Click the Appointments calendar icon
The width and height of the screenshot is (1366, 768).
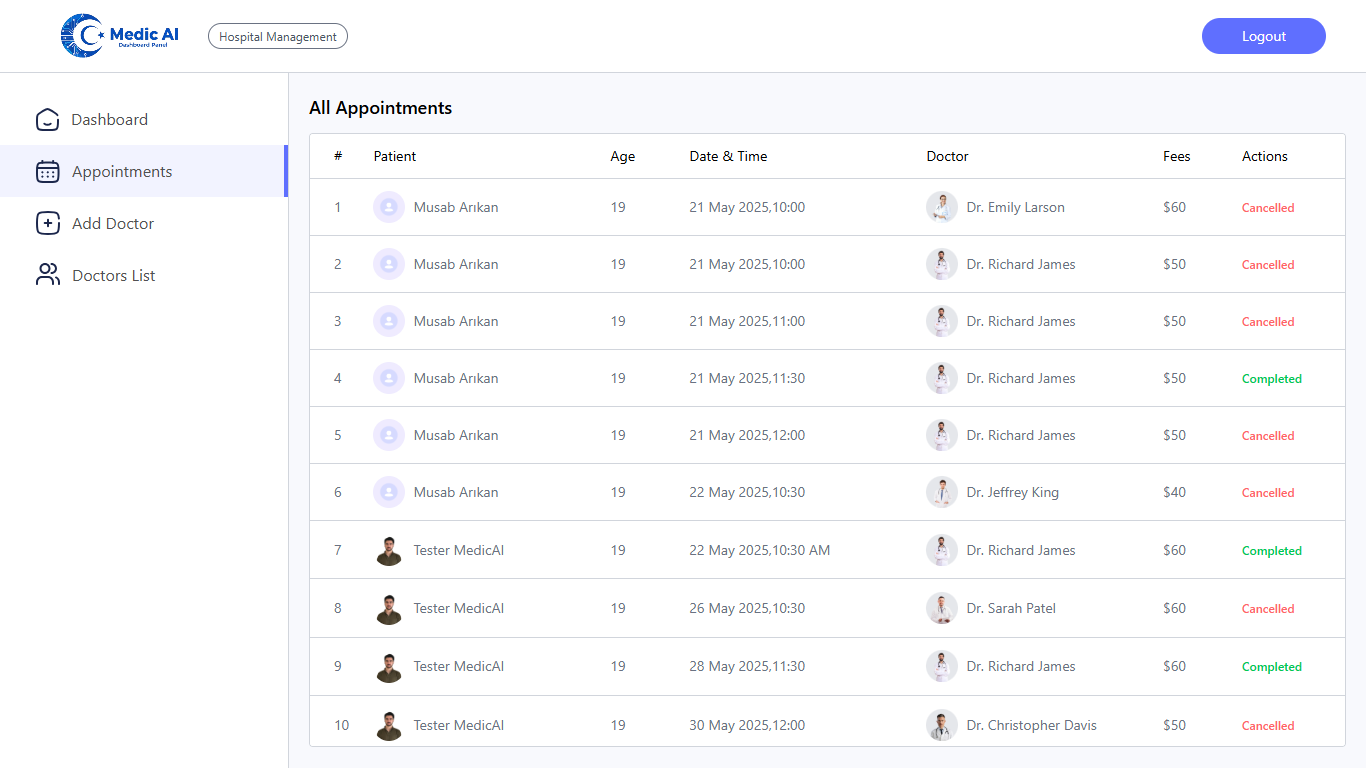click(48, 172)
